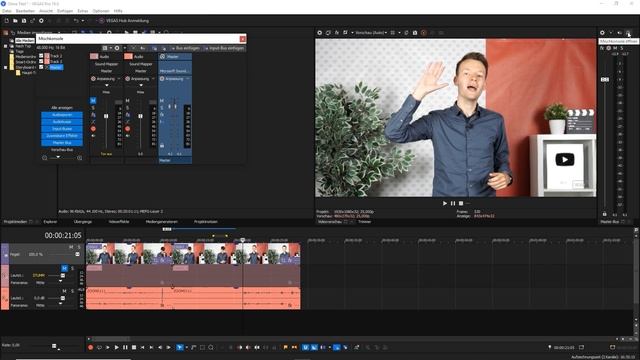
Task: Click Vorschau-Bus in Mischkonsole
Action: [x=62, y=150]
